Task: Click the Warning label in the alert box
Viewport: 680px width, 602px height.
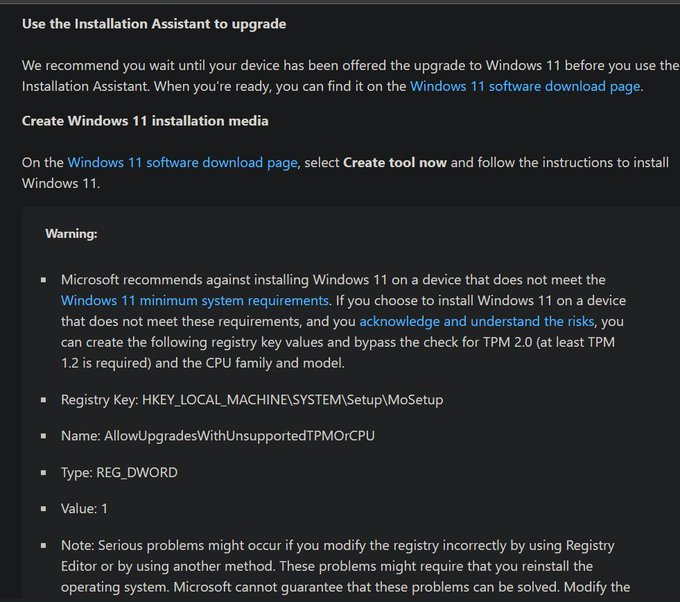Action: click(x=71, y=234)
